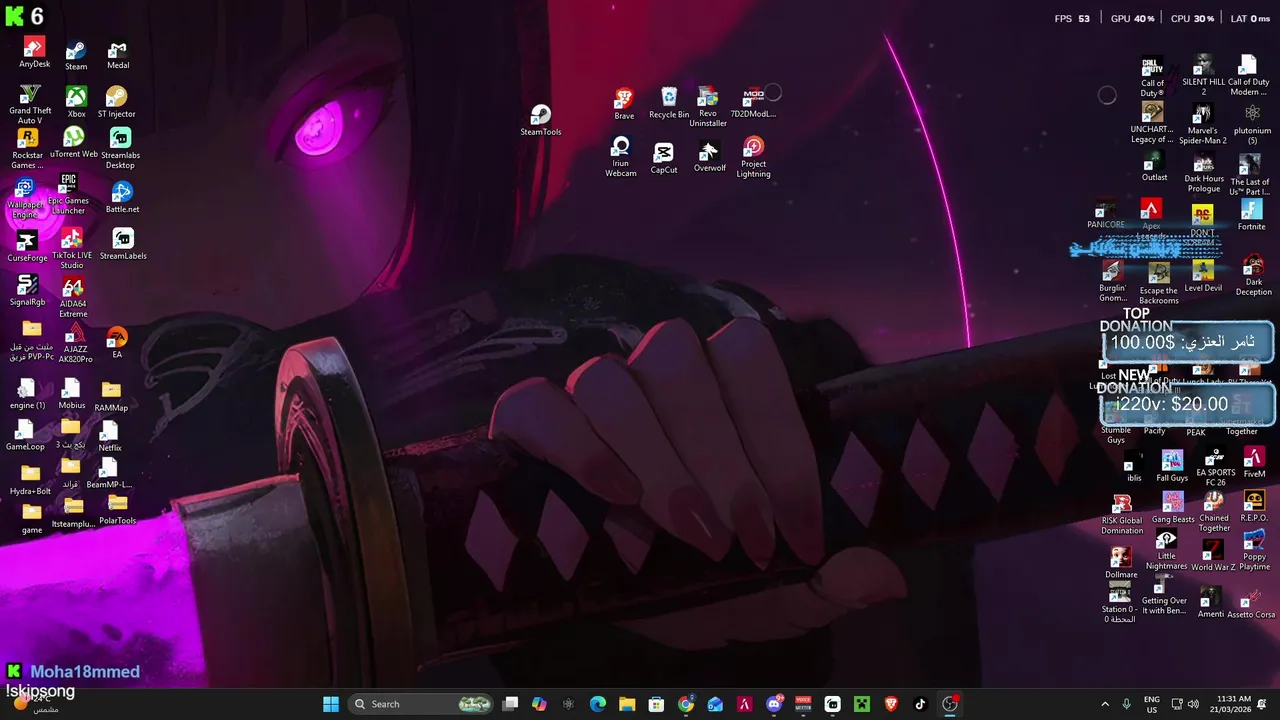The width and height of the screenshot is (1280, 720).
Task: Select the Revo Uninstaller icon
Action: point(708,107)
